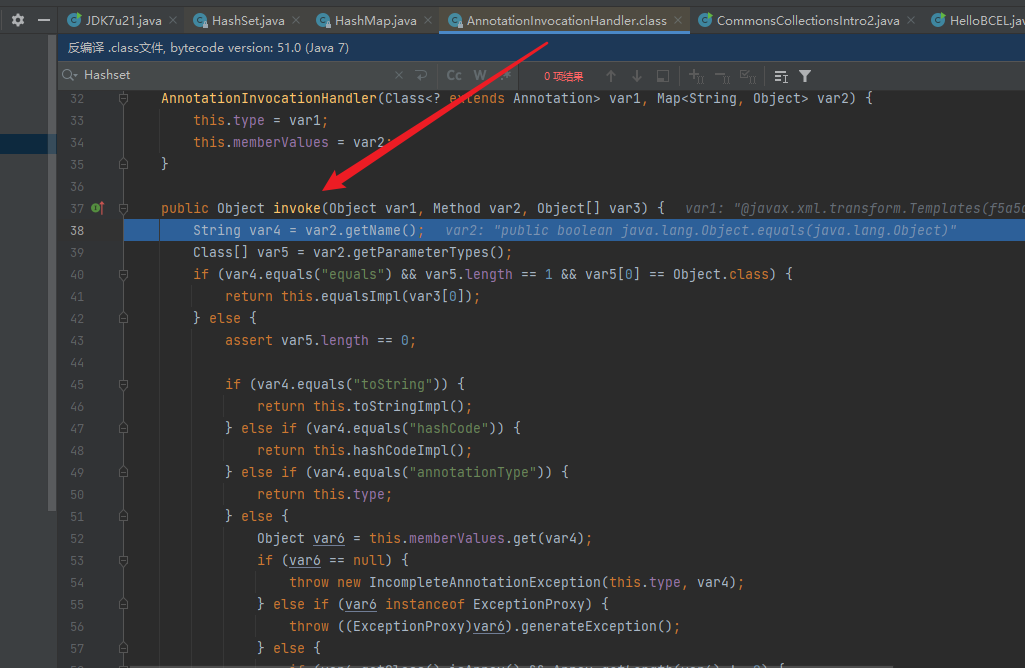
Task: Hide the side tool window using the minus icon
Action: pyautogui.click(x=44, y=20)
